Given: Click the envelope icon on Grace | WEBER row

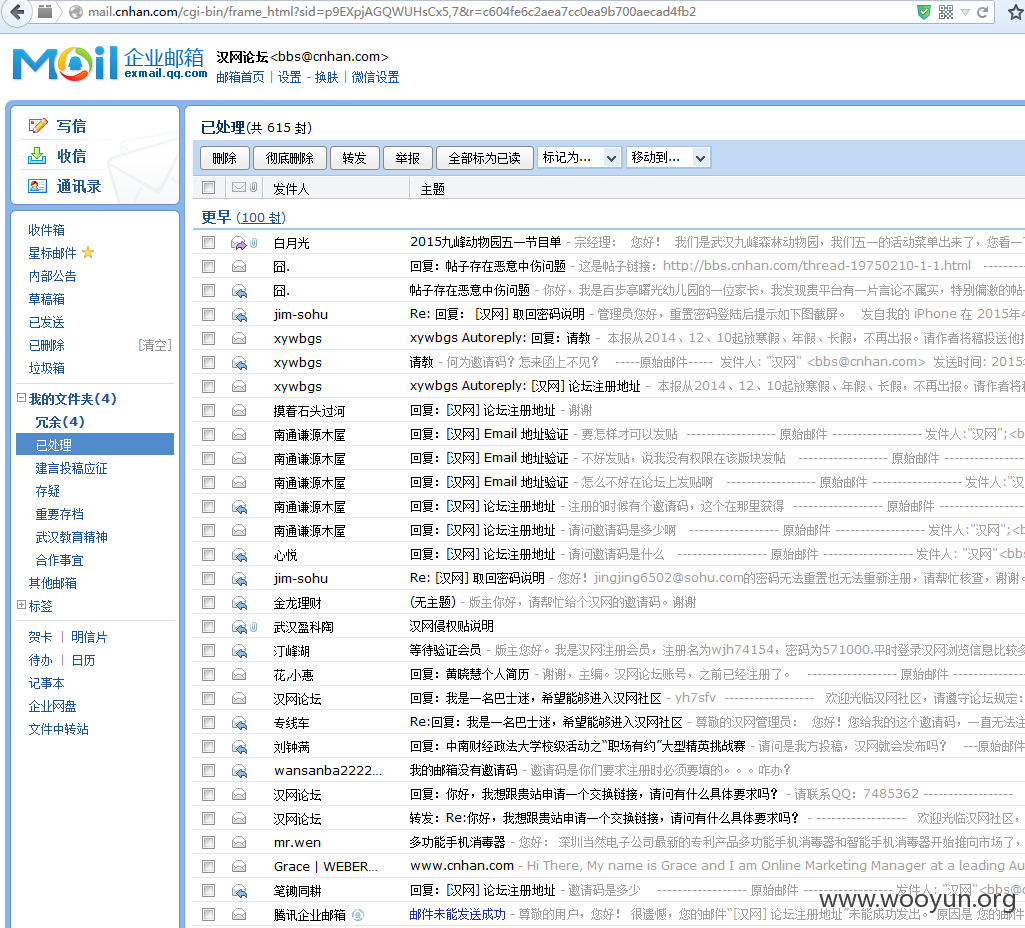Looking at the screenshot, I should [x=239, y=867].
